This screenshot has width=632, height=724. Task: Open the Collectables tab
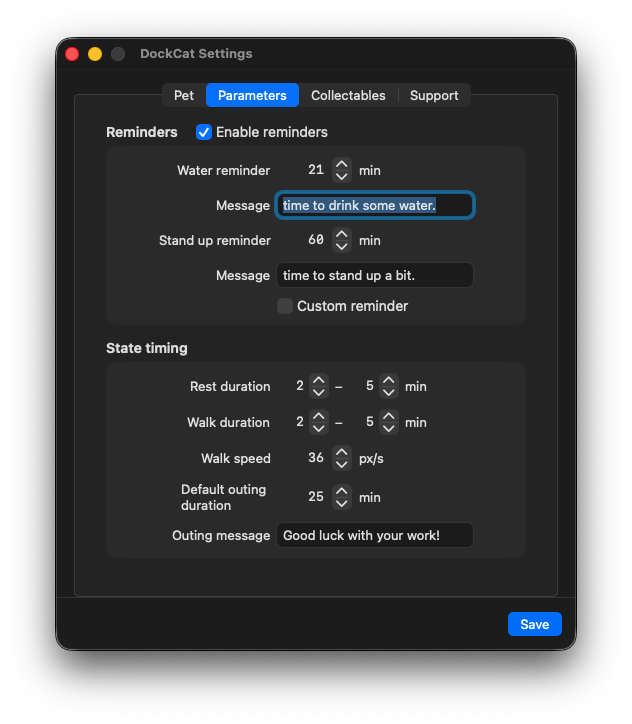tap(348, 95)
